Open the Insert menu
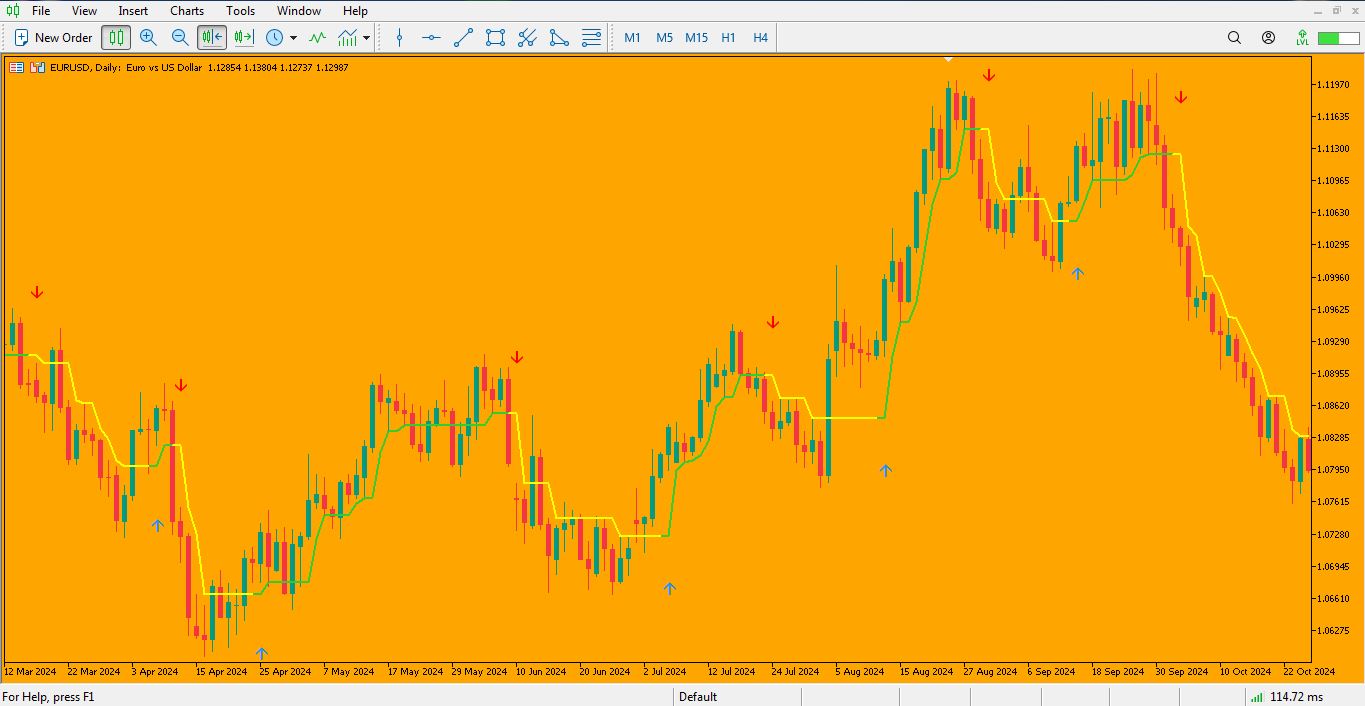 pos(133,11)
